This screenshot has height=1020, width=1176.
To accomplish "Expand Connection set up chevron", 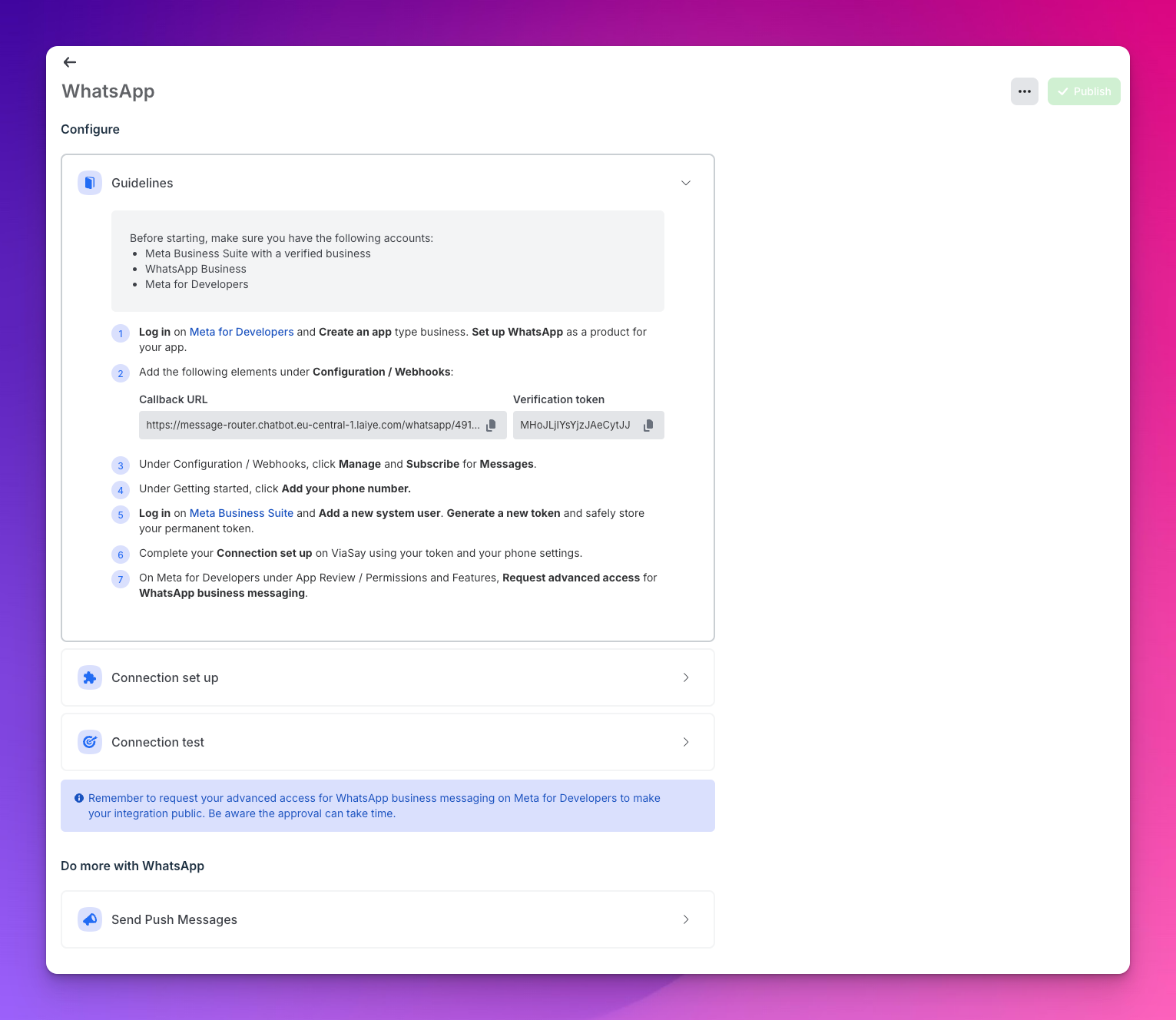I will pos(686,677).
